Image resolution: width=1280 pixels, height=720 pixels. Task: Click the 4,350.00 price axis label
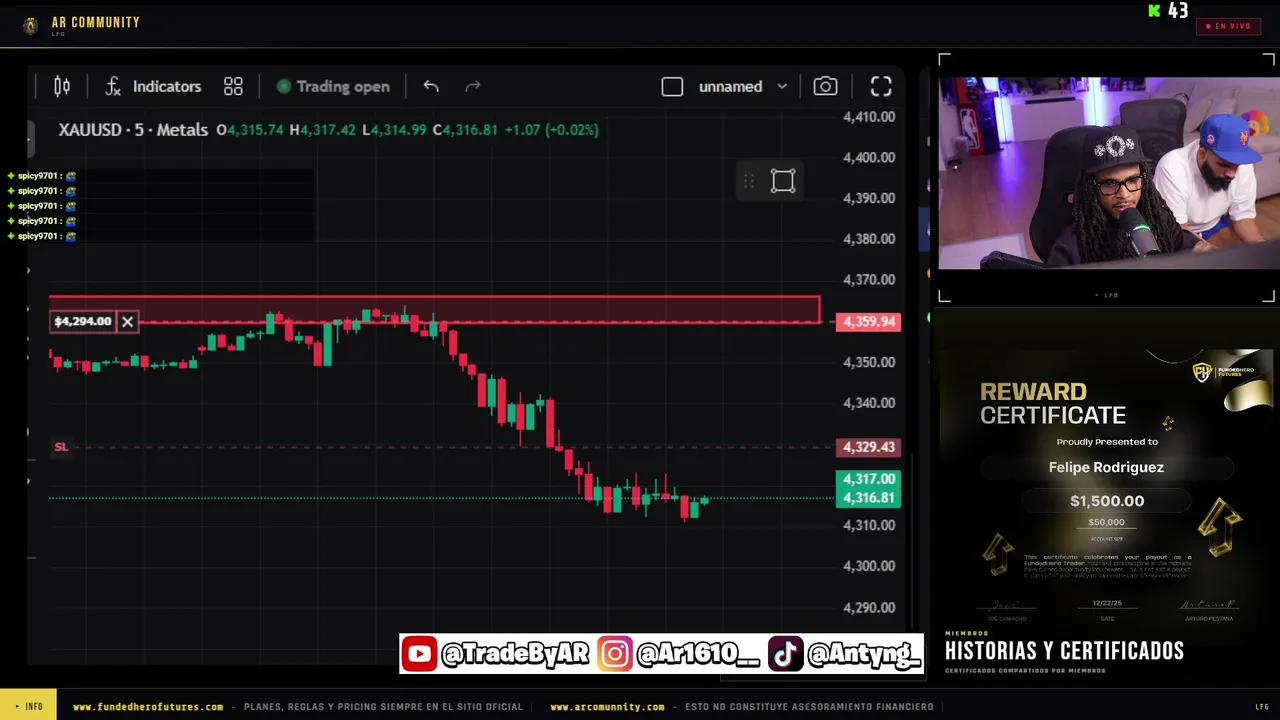tap(869, 362)
